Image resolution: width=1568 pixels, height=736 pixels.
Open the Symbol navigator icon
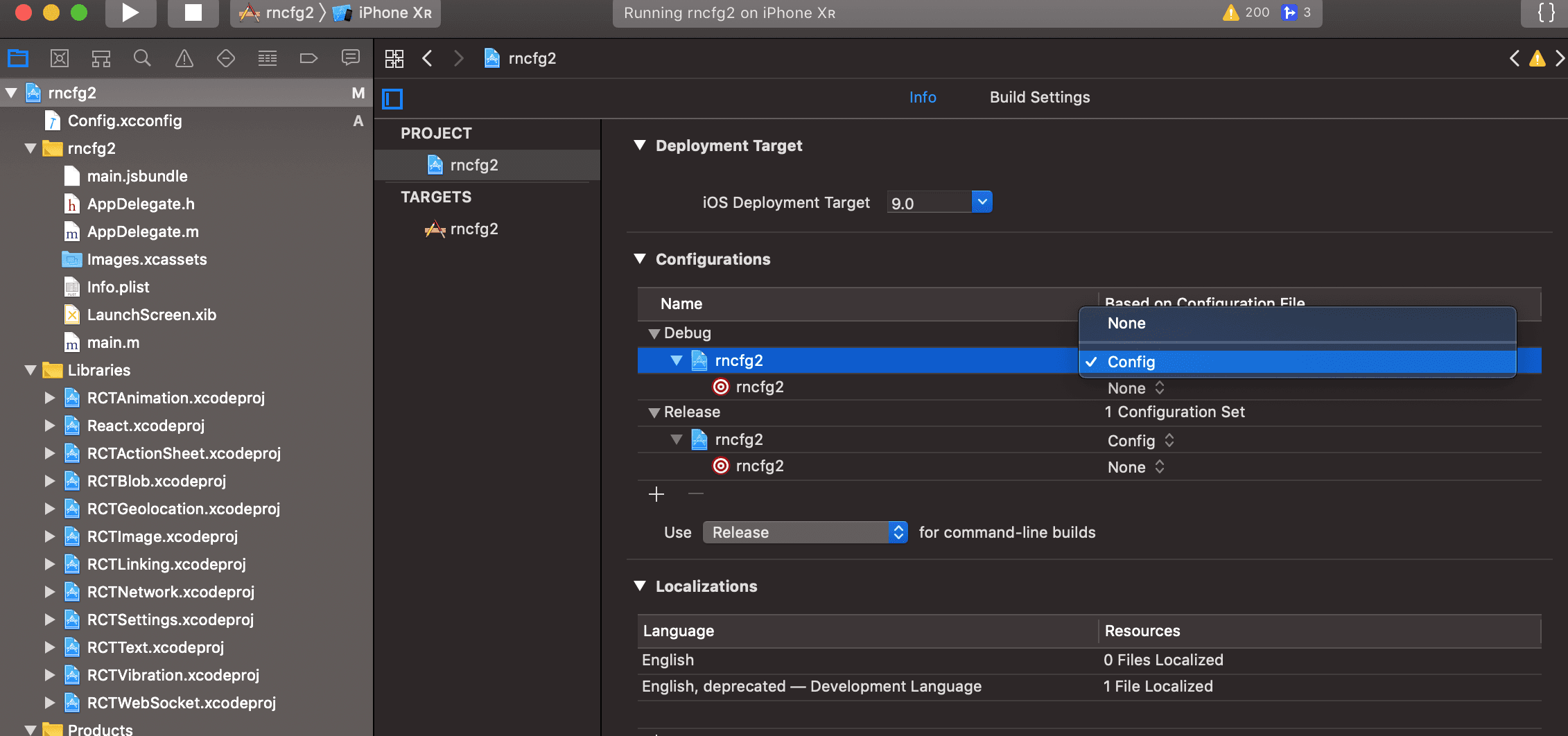(x=101, y=59)
